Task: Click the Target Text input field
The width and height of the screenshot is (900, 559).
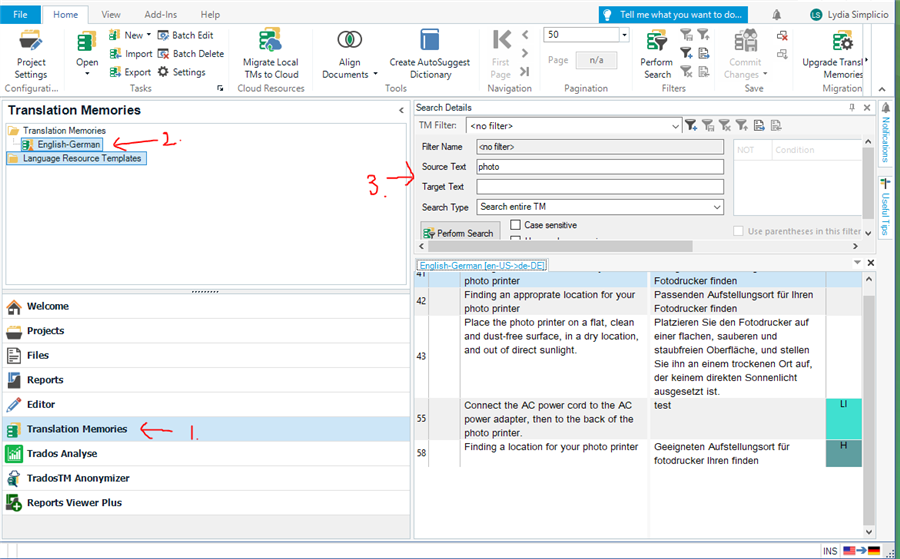Action: click(599, 187)
